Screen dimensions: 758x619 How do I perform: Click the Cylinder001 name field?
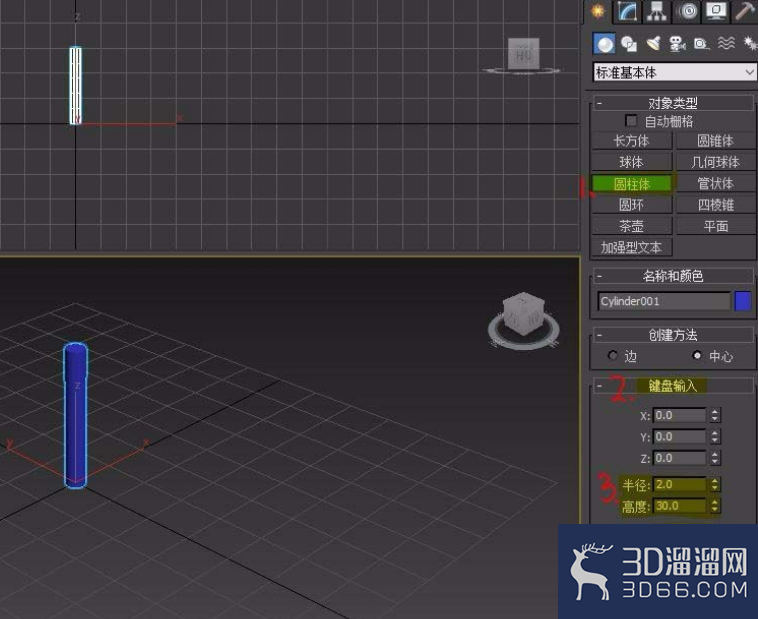tap(664, 301)
